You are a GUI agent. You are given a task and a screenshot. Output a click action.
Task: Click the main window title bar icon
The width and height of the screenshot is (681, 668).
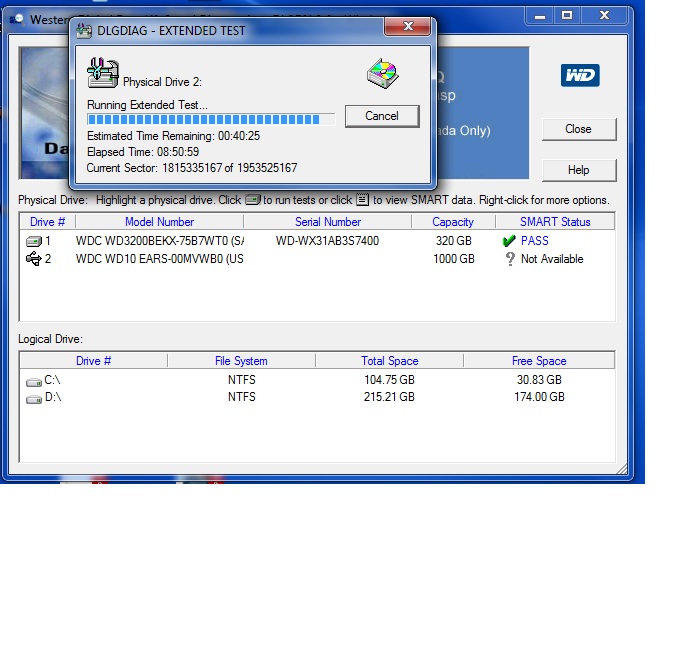click(x=17, y=20)
